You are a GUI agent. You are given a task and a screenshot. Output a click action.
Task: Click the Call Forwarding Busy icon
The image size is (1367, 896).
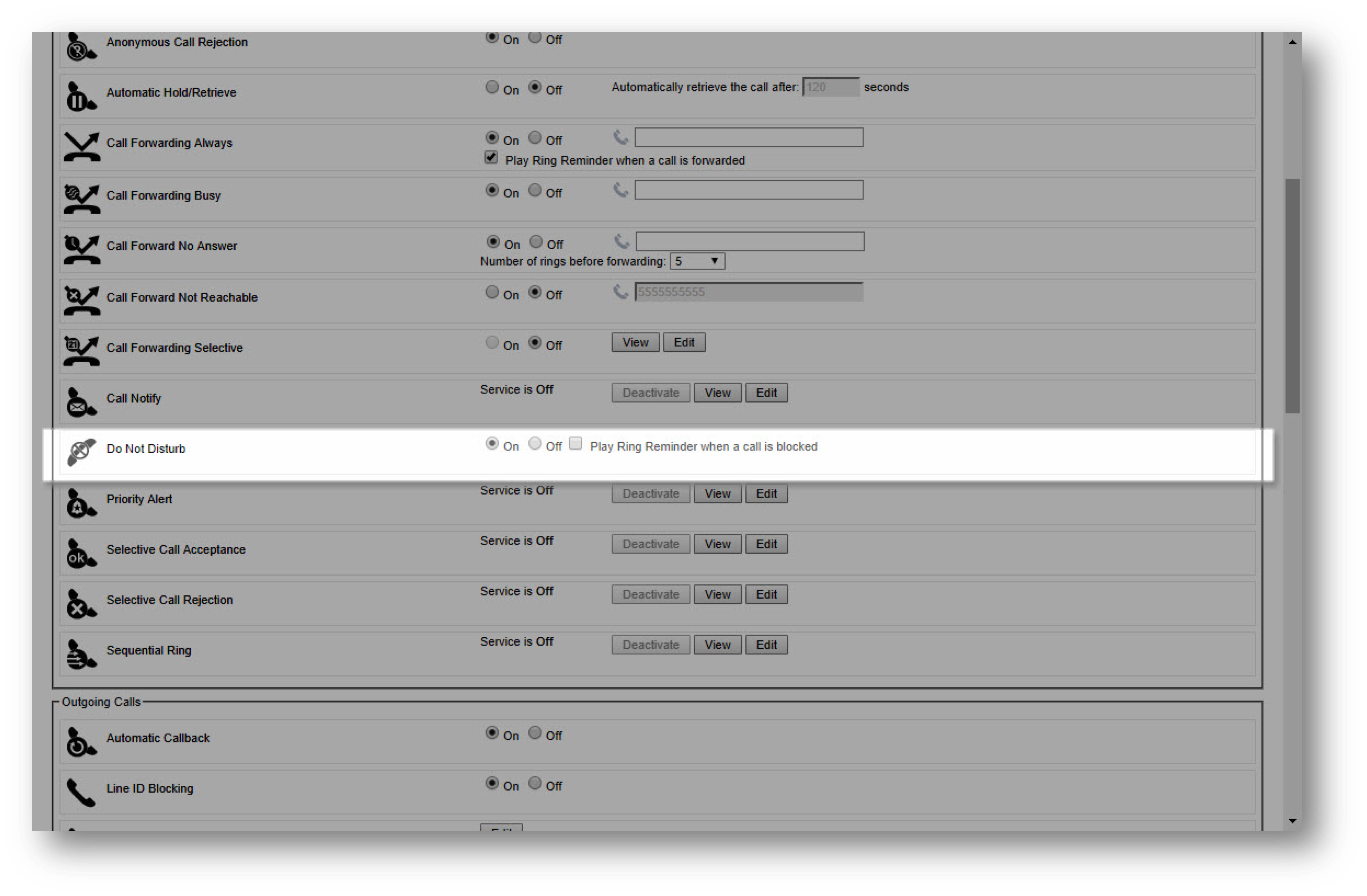click(81, 197)
